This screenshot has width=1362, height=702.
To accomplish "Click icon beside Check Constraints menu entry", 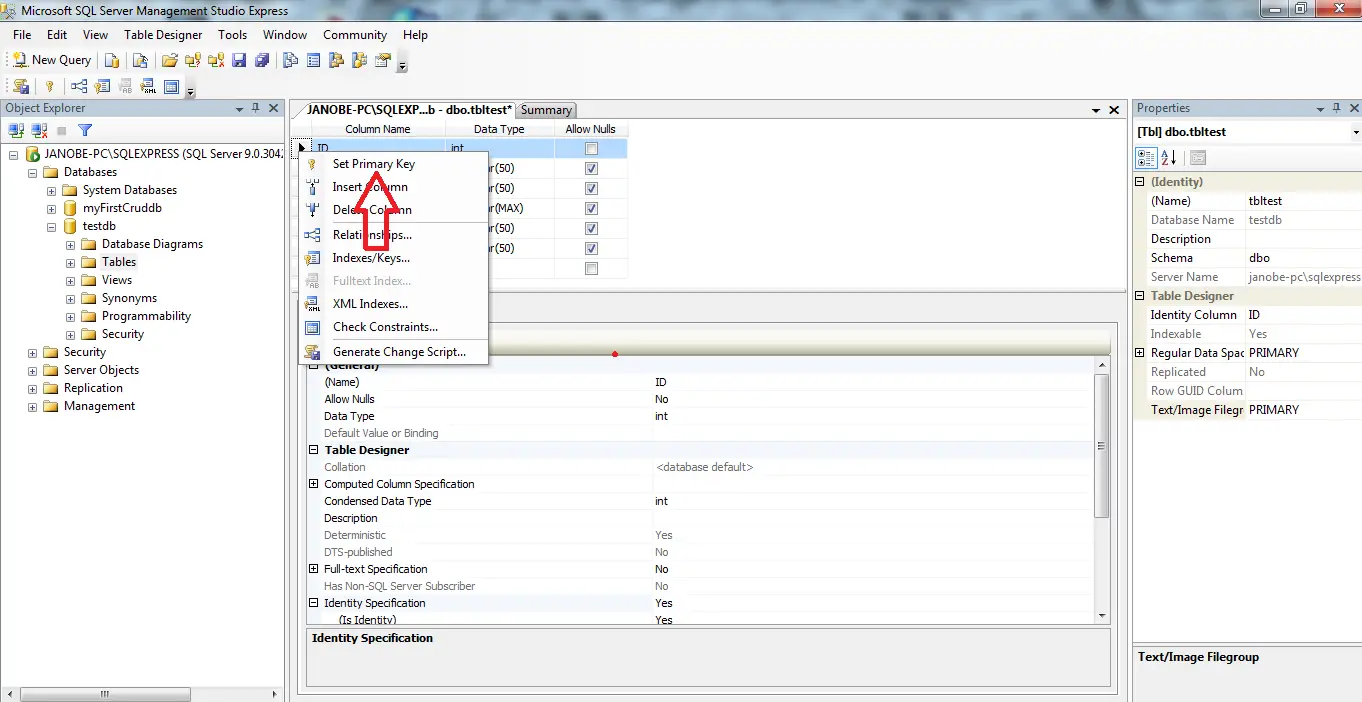I will (x=312, y=327).
